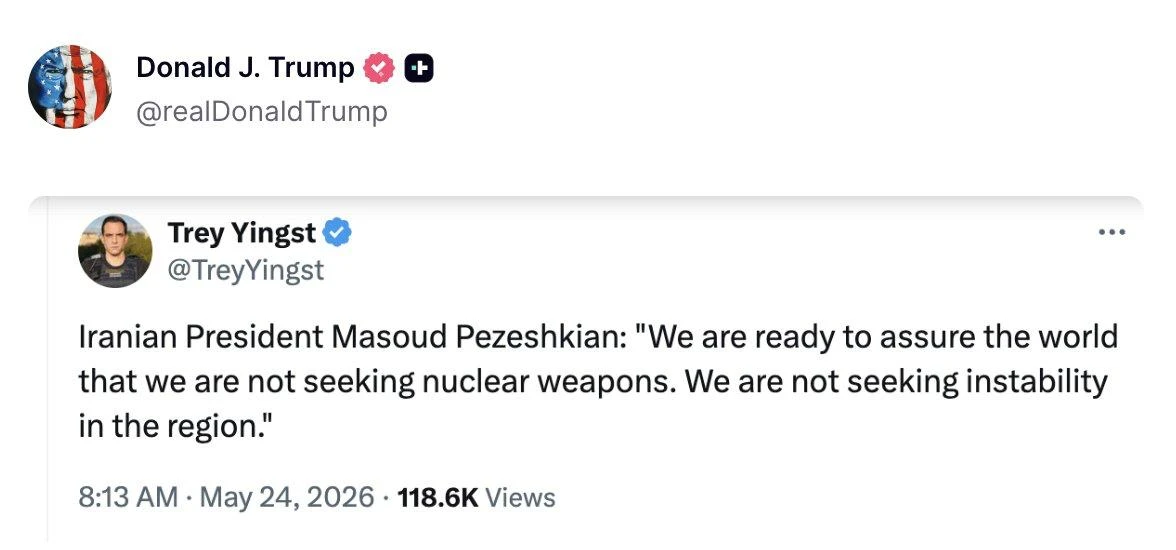Image resolution: width=1176 pixels, height=550 pixels.
Task: Click the word "instability" in the post
Action: pyautogui.click(x=1036, y=382)
